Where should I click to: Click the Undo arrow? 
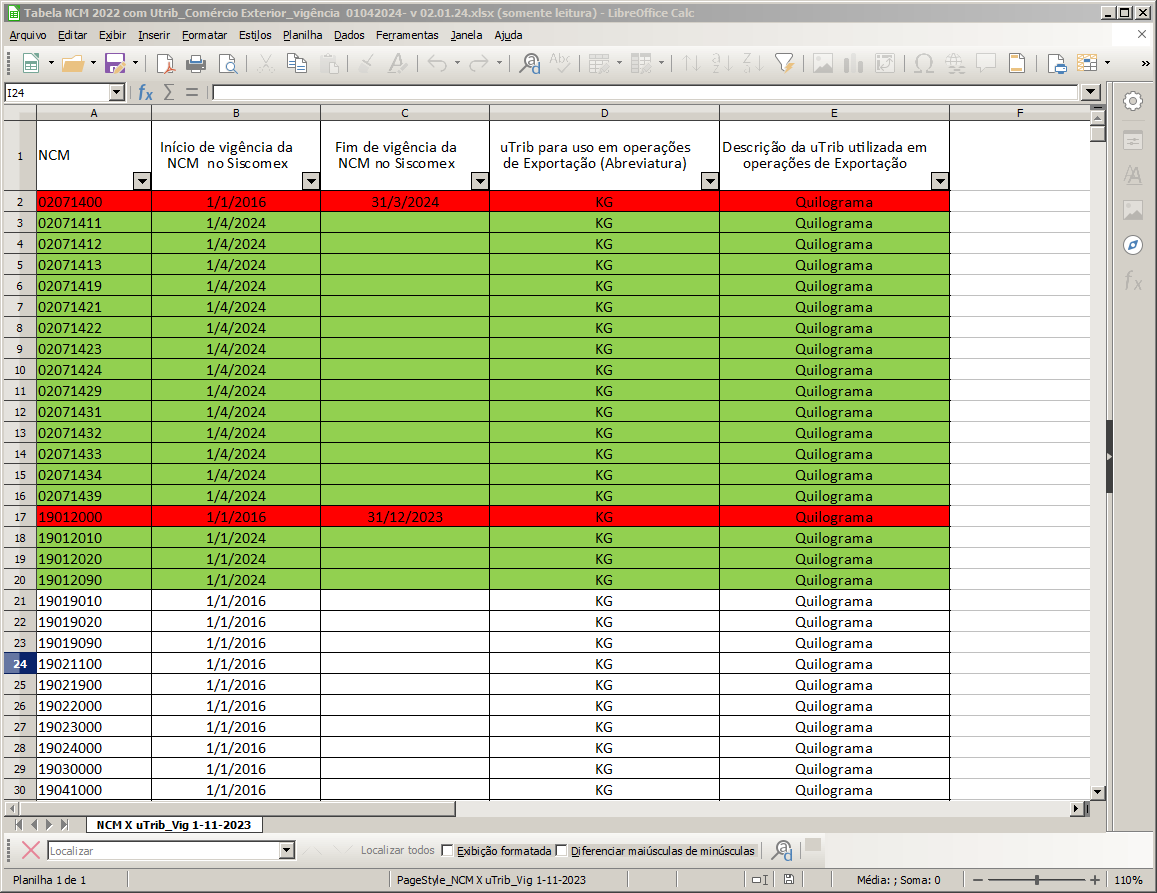tap(438, 63)
